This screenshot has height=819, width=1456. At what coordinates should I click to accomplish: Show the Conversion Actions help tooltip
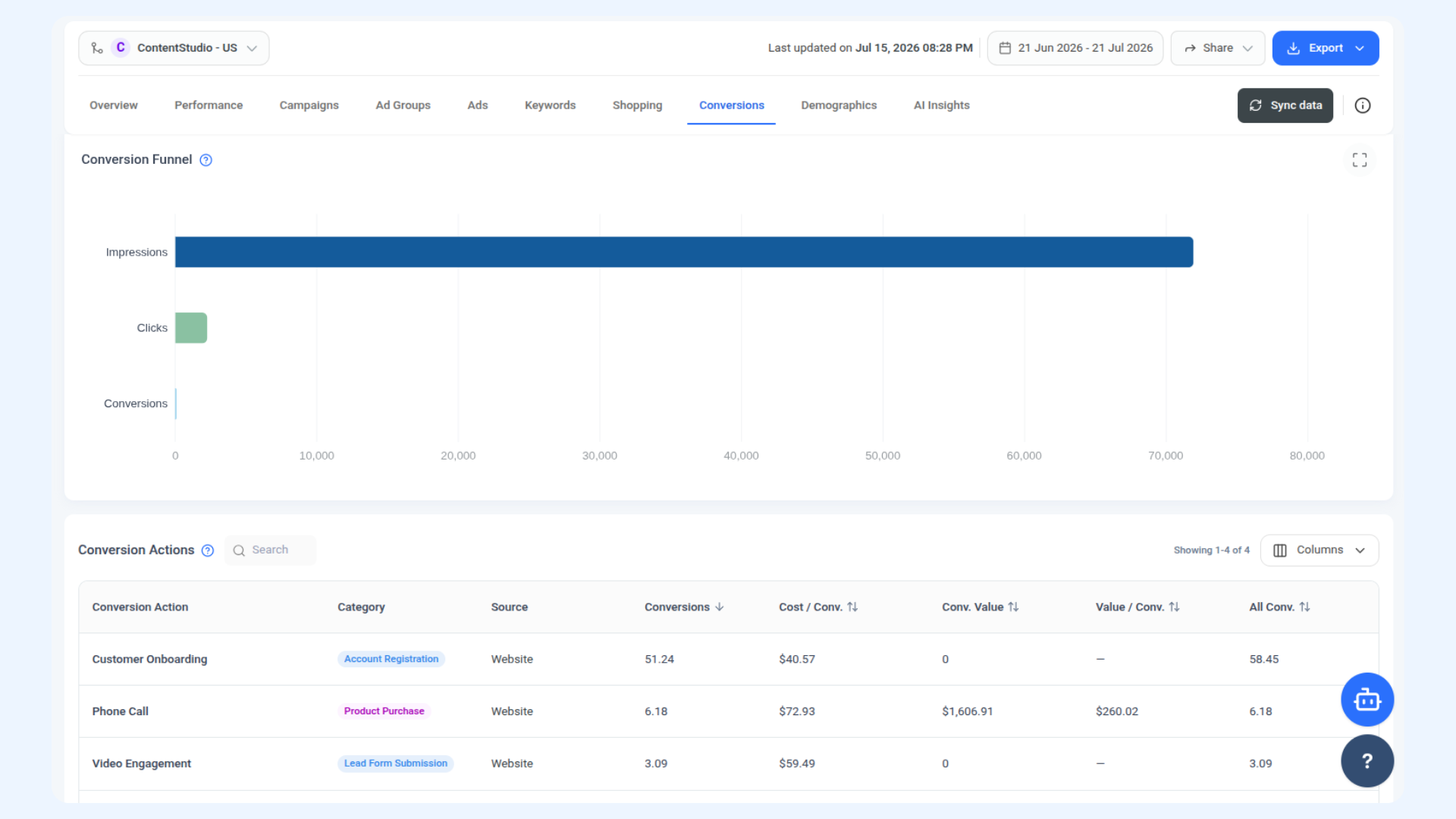[x=208, y=551]
